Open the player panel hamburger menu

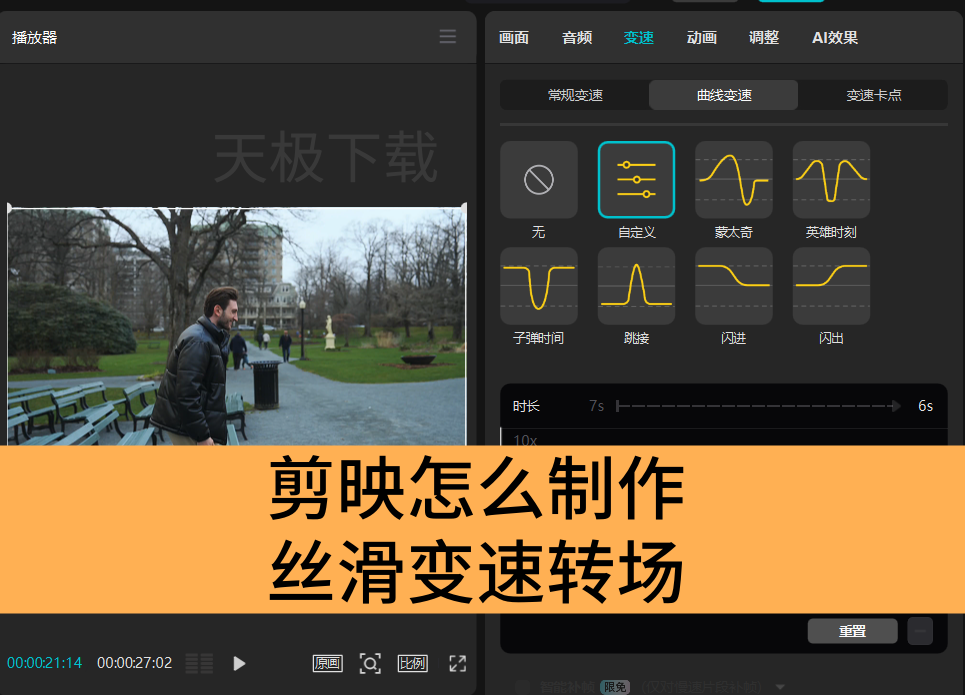447,37
